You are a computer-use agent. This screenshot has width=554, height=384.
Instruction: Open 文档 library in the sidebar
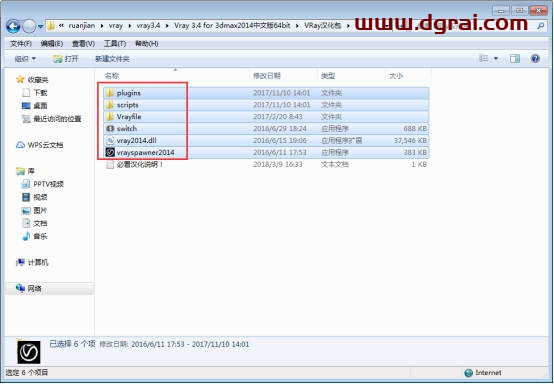coord(40,223)
